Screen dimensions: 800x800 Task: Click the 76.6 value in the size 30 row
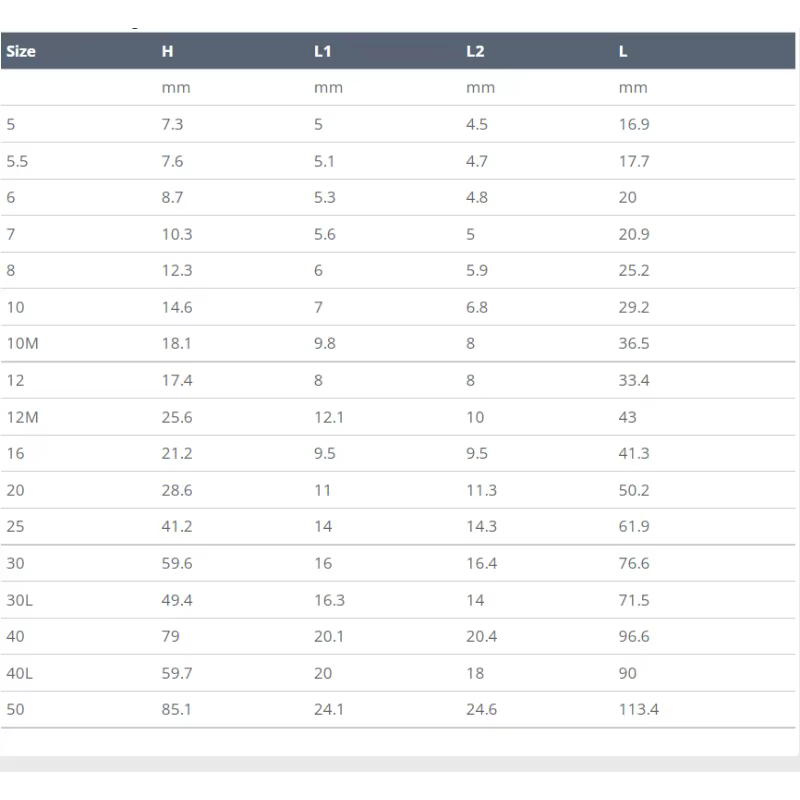point(634,563)
